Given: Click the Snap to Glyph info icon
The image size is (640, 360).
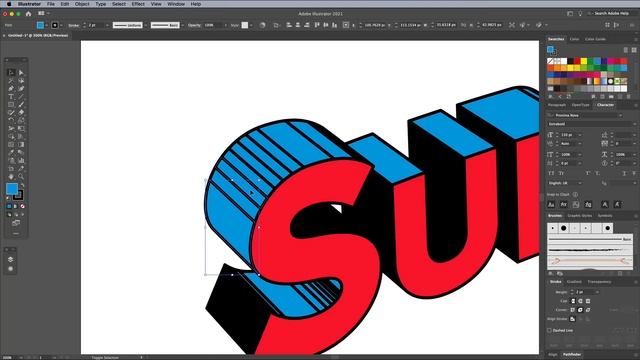Looking at the screenshot, I should (x=575, y=194).
